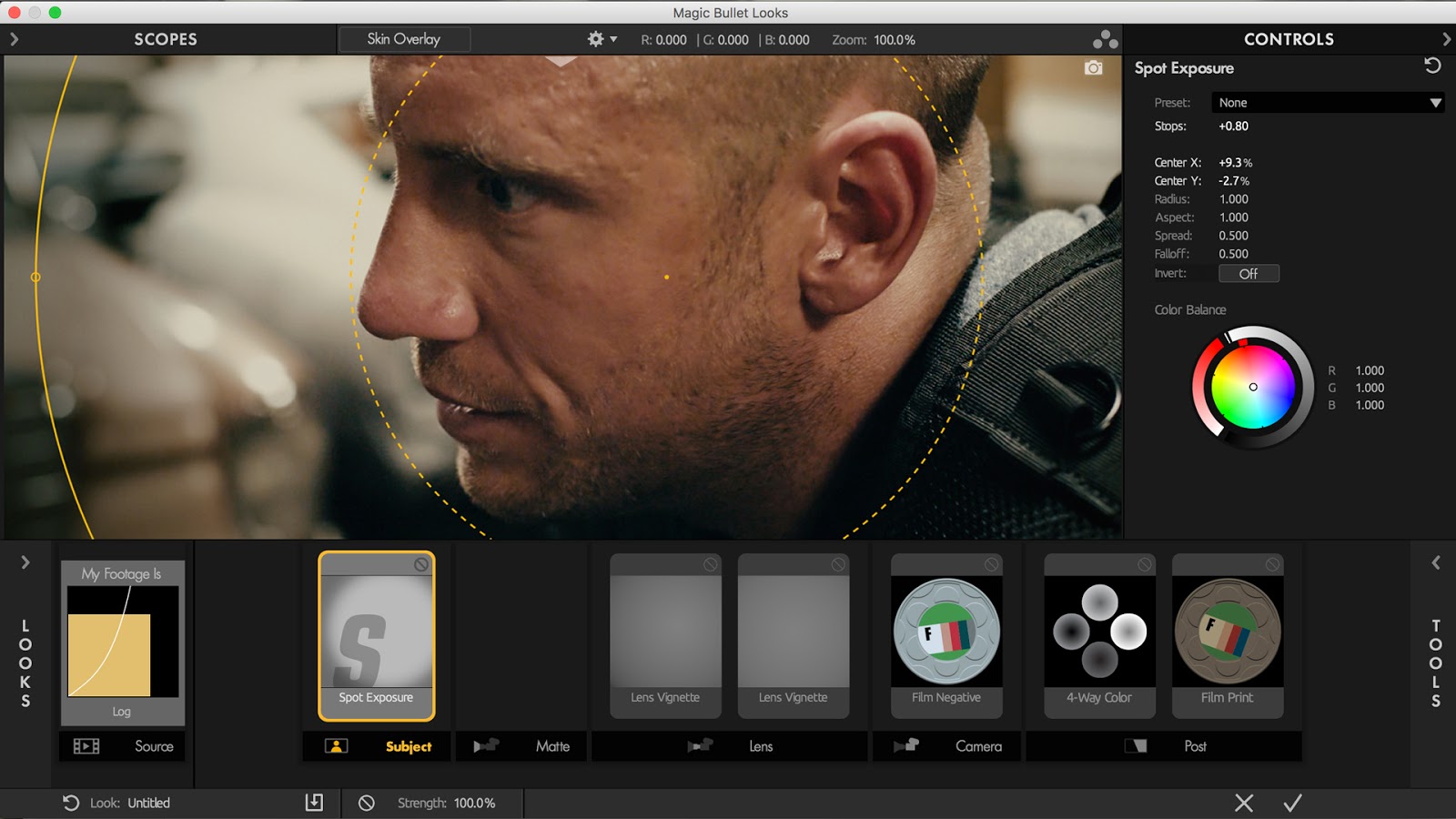This screenshot has height=819, width=1456.
Task: Select the Spot Exposure tool card
Action: pyautogui.click(x=377, y=636)
